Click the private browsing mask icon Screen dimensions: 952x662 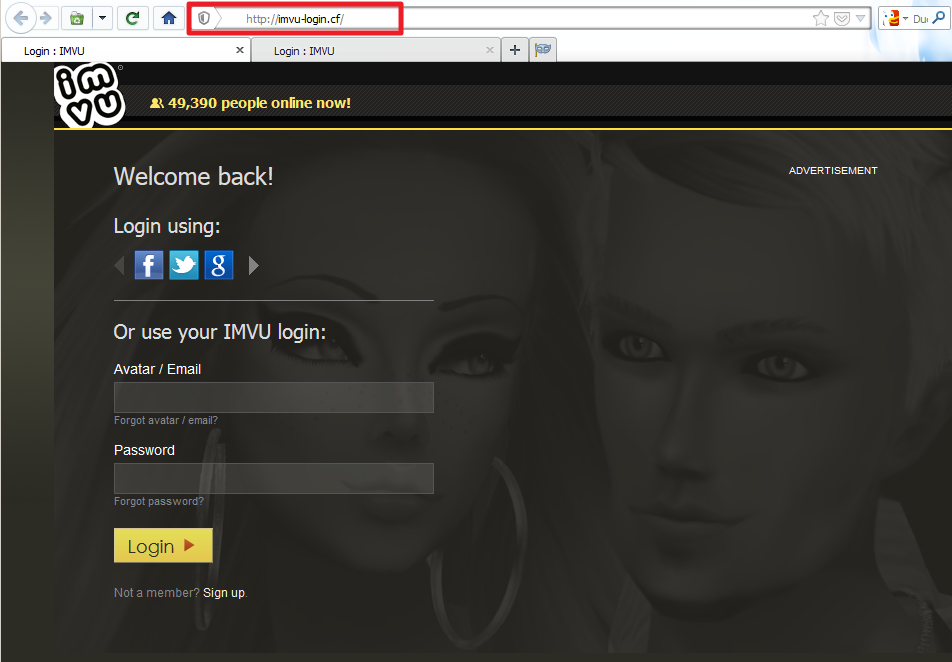(543, 50)
